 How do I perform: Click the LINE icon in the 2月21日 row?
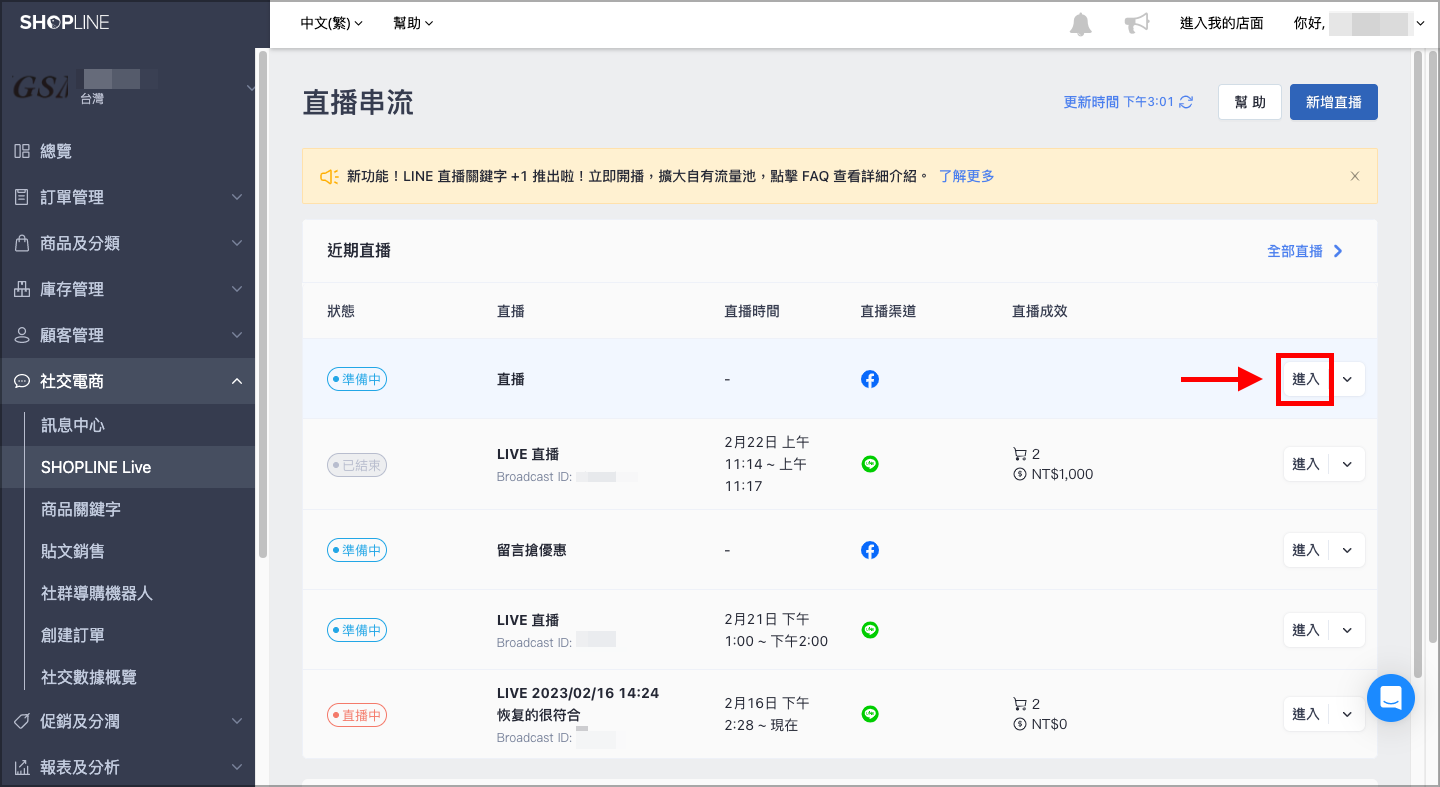pos(870,630)
